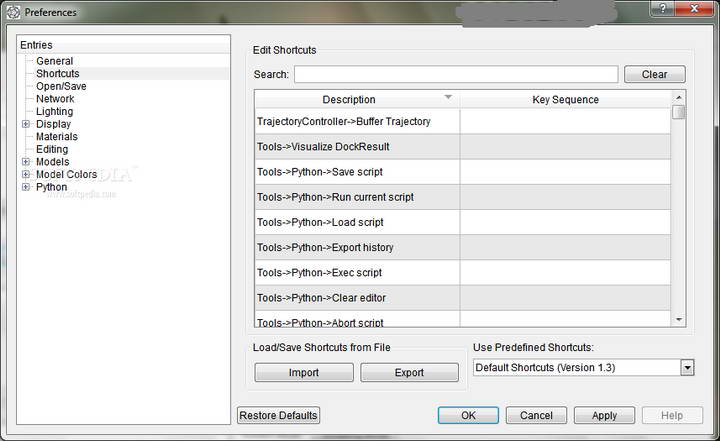Select Tools->Python->Run current script row

coord(462,197)
